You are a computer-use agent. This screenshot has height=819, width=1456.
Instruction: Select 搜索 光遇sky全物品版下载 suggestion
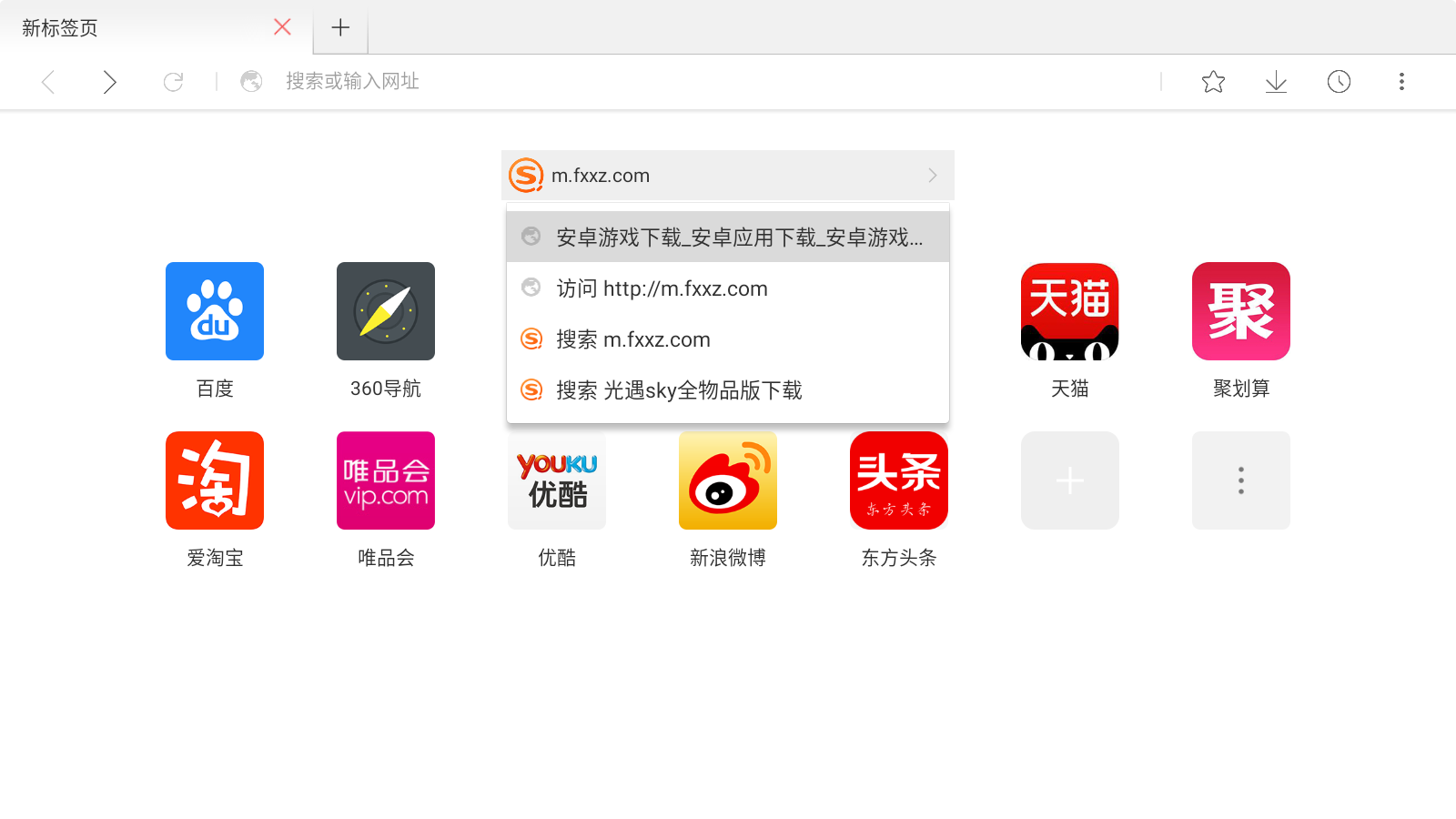[x=728, y=389]
